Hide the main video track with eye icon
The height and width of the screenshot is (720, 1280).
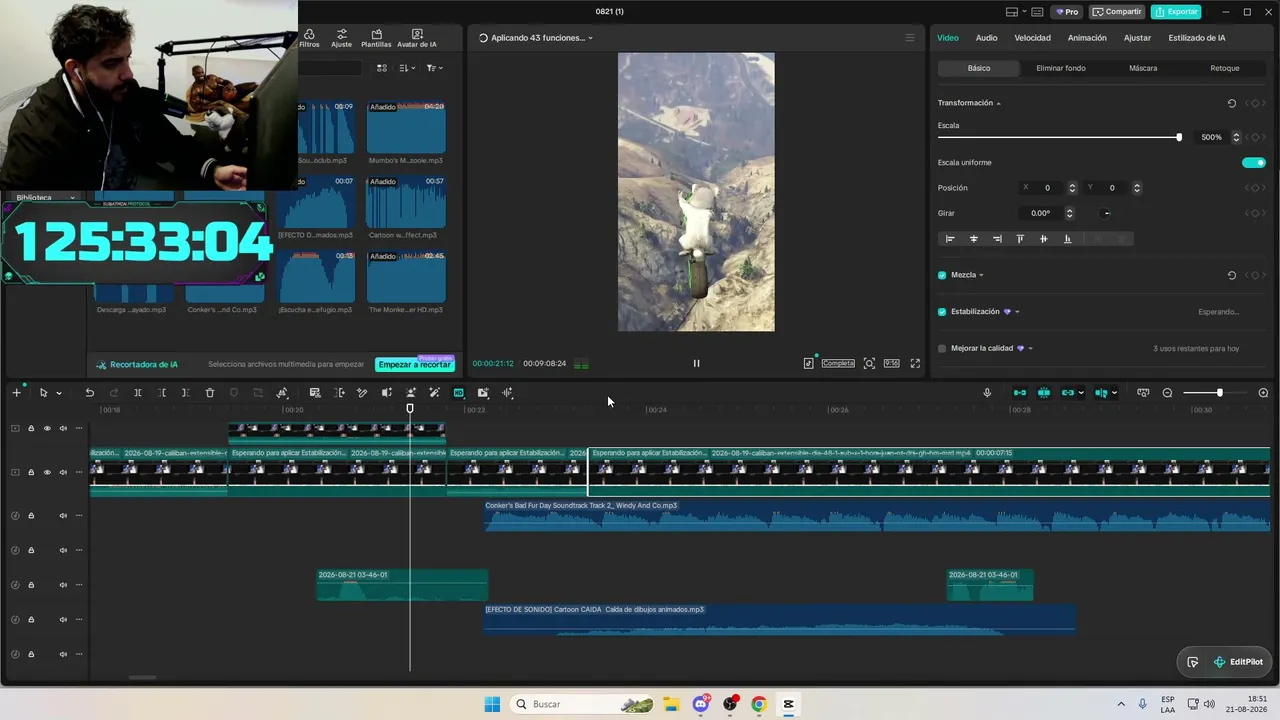pyautogui.click(x=47, y=472)
